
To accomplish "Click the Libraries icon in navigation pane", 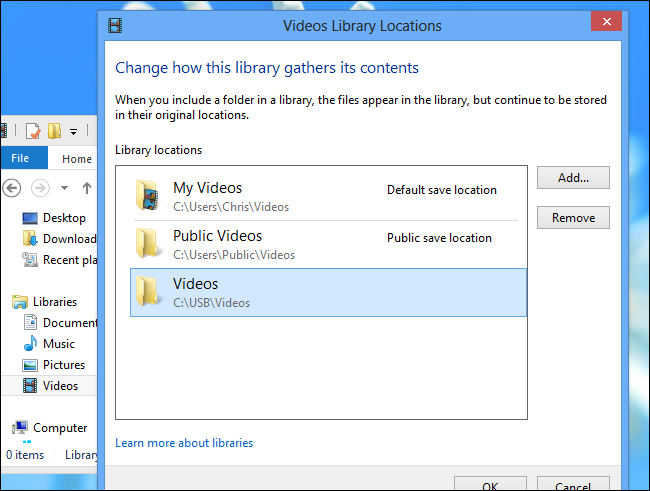I will click(x=20, y=302).
